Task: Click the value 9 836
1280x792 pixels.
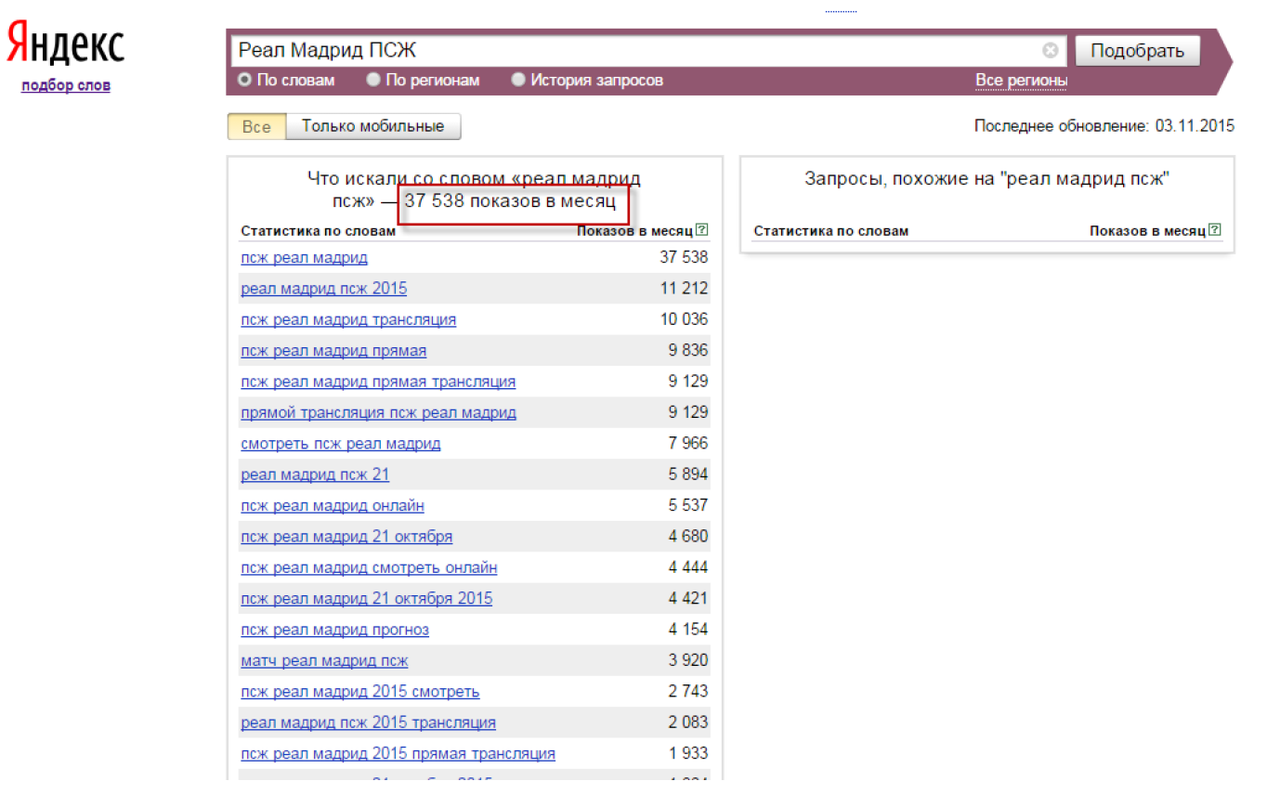Action: pos(688,350)
